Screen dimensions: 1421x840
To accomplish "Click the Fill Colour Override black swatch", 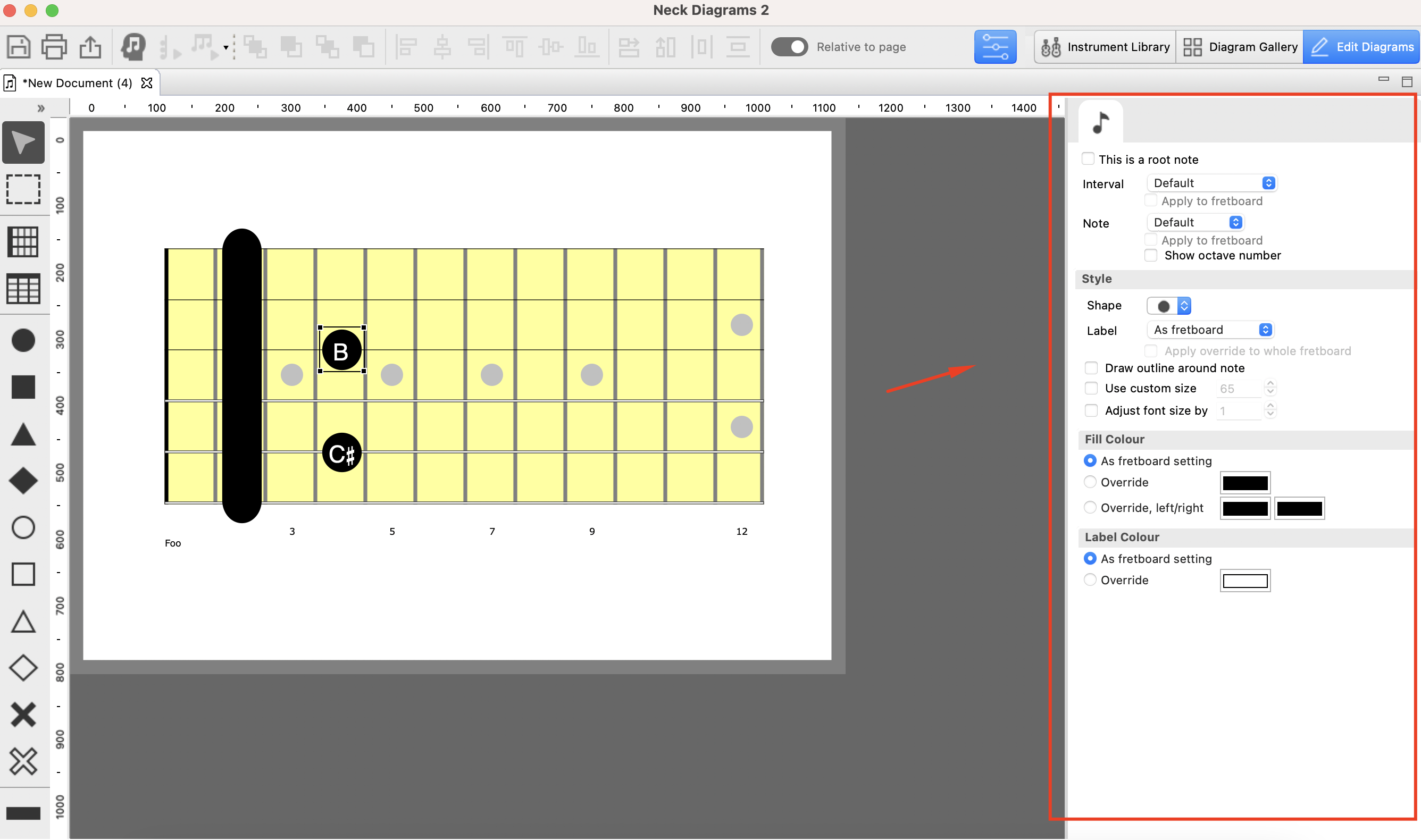I will [1245, 483].
